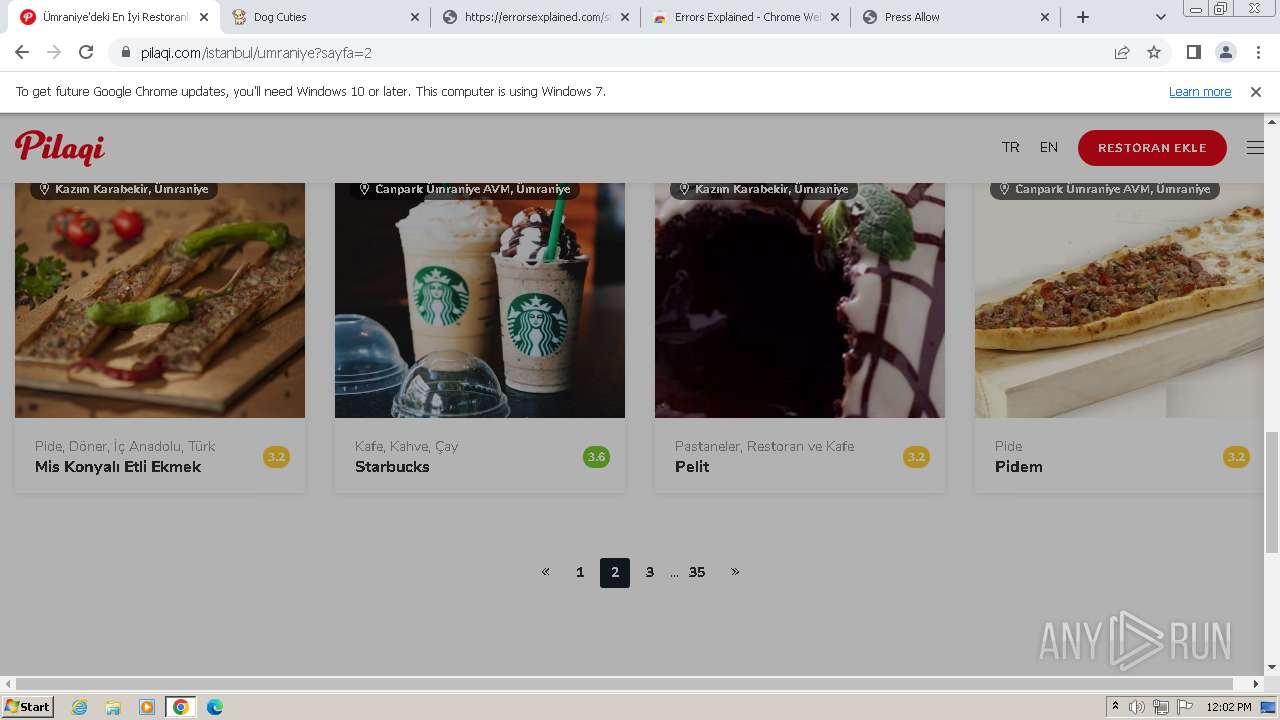Click the Chrome taskbar icon
The height and width of the screenshot is (720, 1280).
click(181, 707)
